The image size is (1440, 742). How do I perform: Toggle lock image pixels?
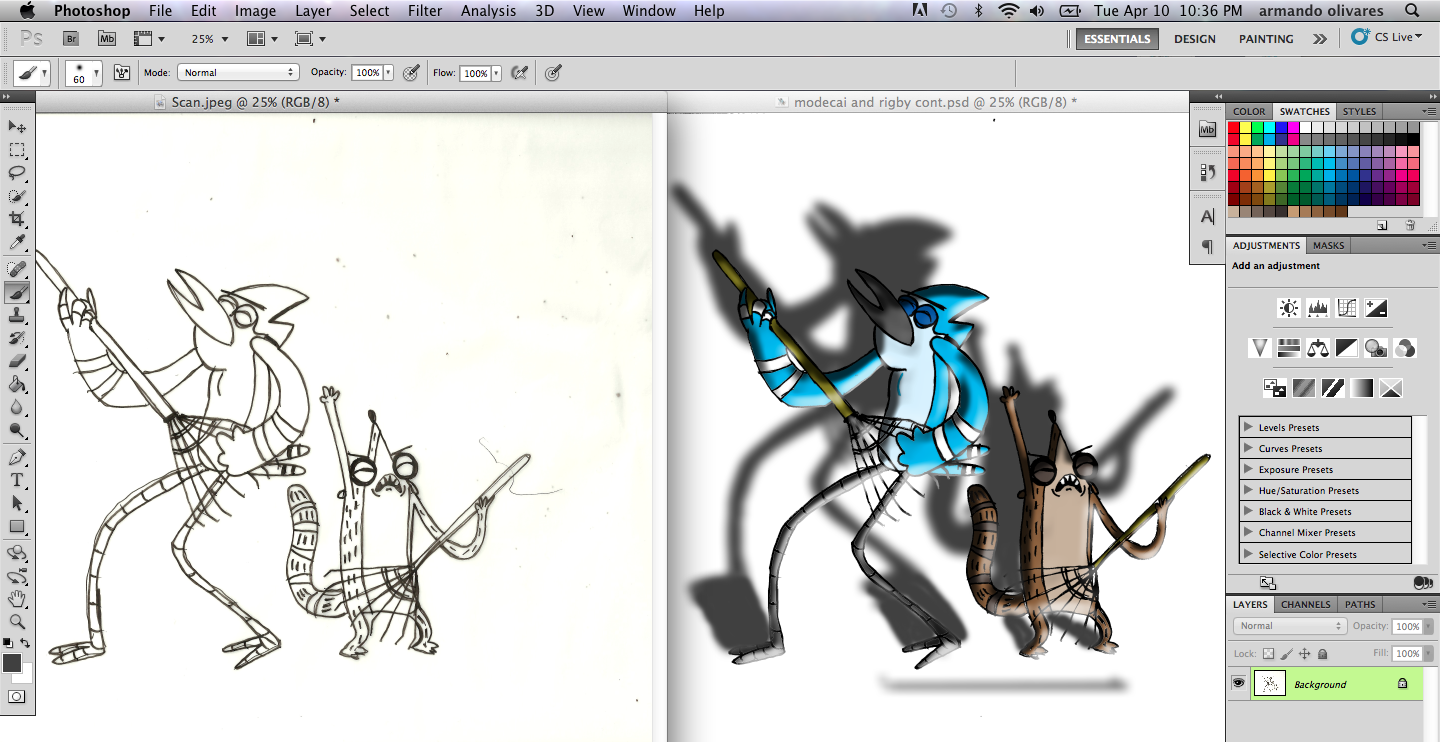coord(1286,653)
